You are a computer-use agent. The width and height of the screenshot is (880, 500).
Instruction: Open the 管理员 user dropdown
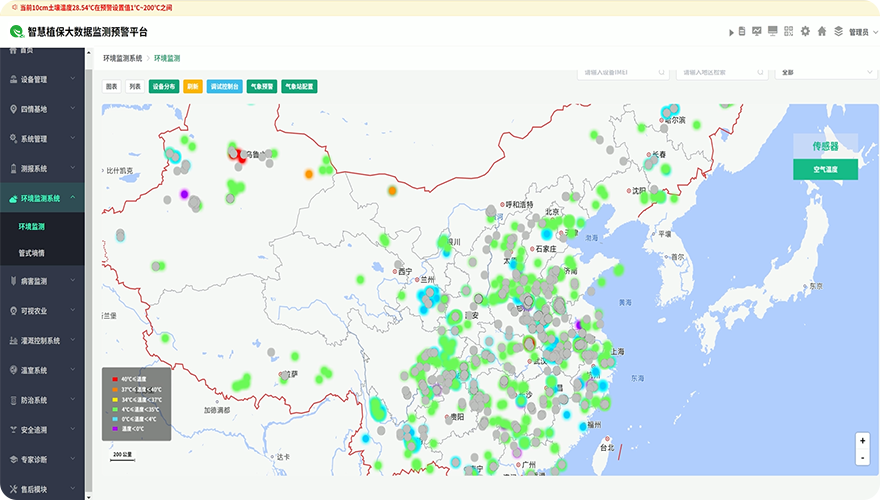860,32
